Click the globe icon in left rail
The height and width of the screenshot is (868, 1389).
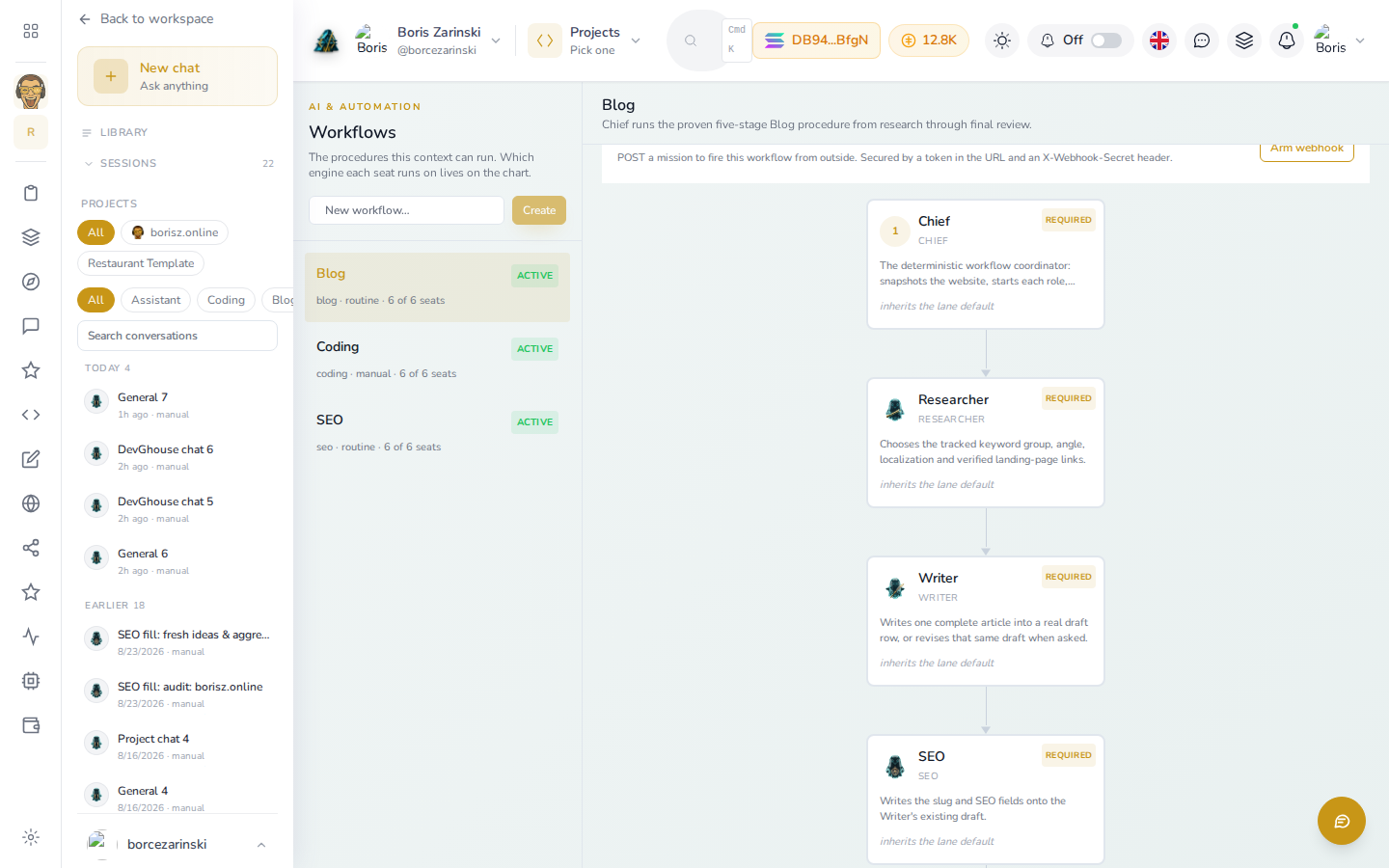click(x=31, y=503)
